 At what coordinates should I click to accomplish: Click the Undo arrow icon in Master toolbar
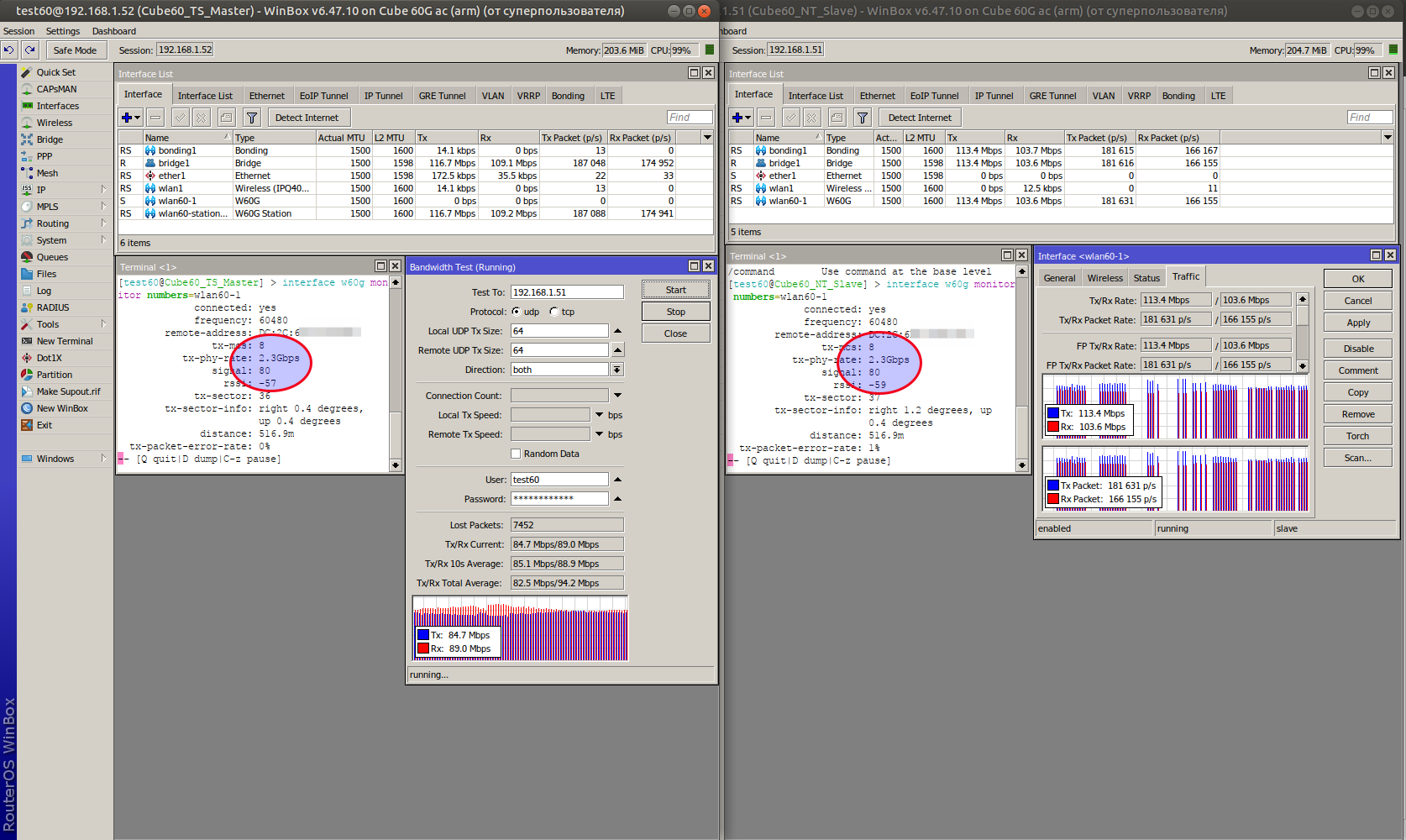(x=9, y=50)
